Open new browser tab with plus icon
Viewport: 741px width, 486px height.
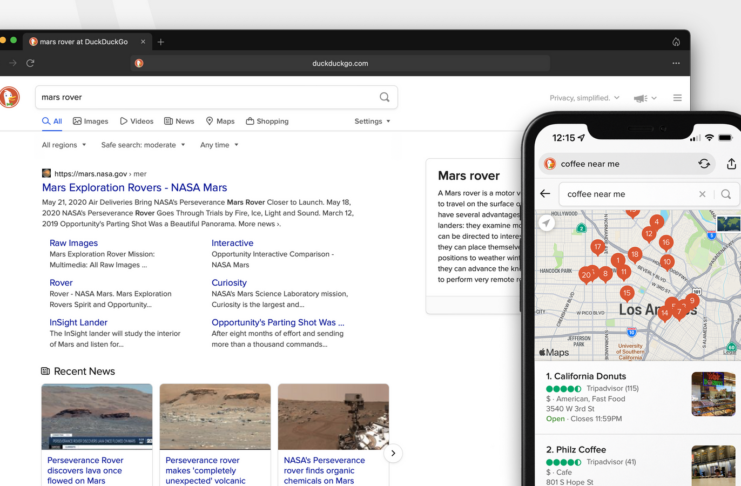point(161,42)
